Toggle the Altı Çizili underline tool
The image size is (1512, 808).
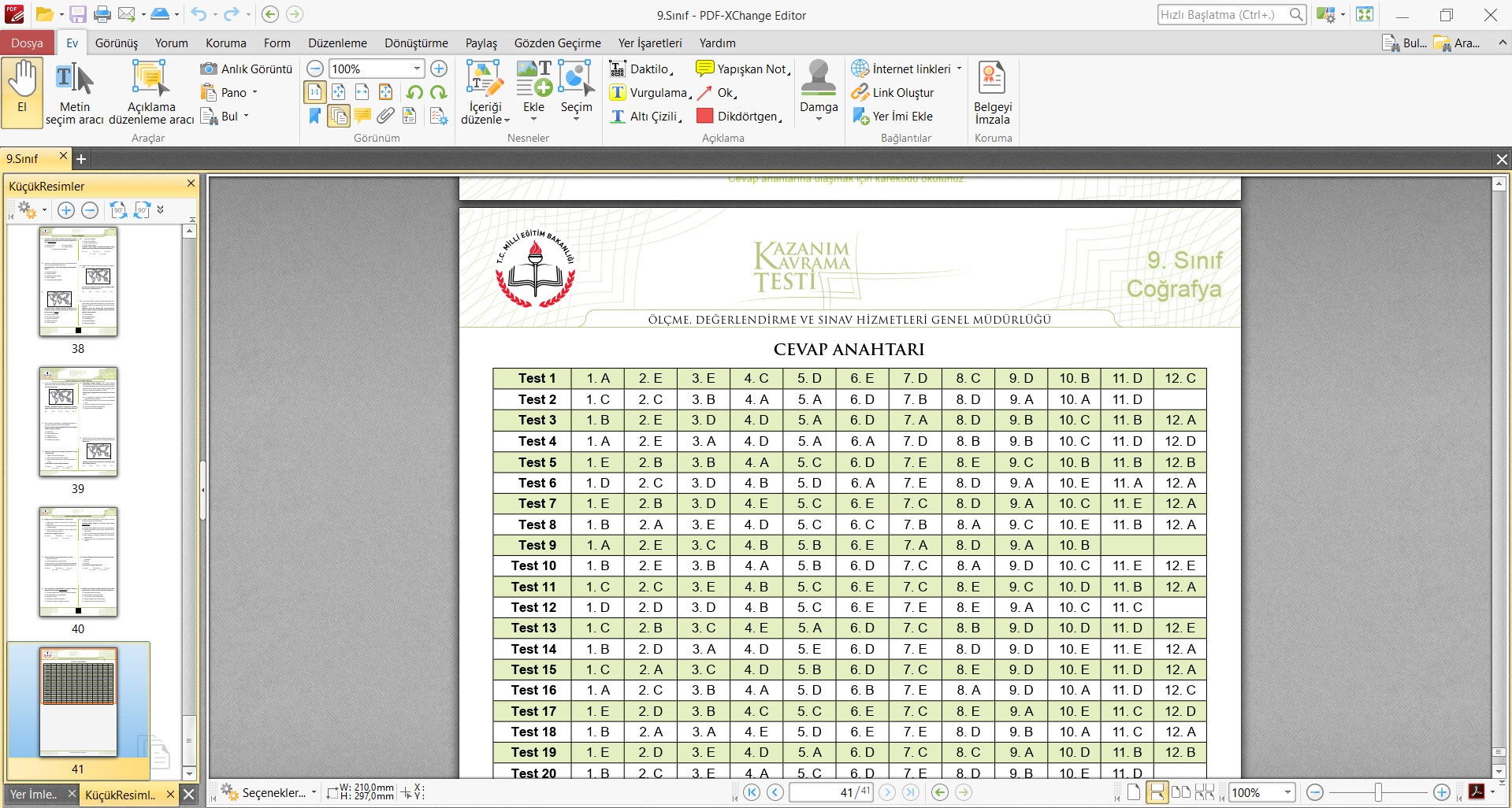(x=645, y=117)
